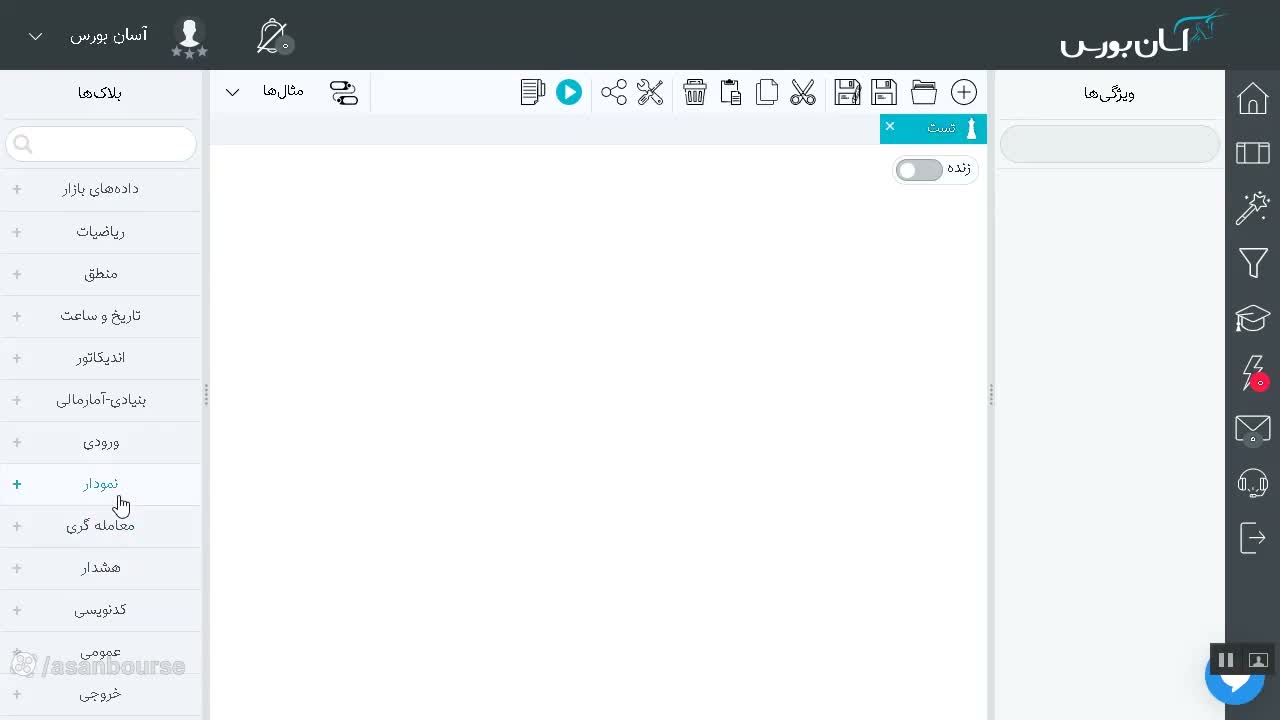Toggle the زنده live switch

(919, 170)
